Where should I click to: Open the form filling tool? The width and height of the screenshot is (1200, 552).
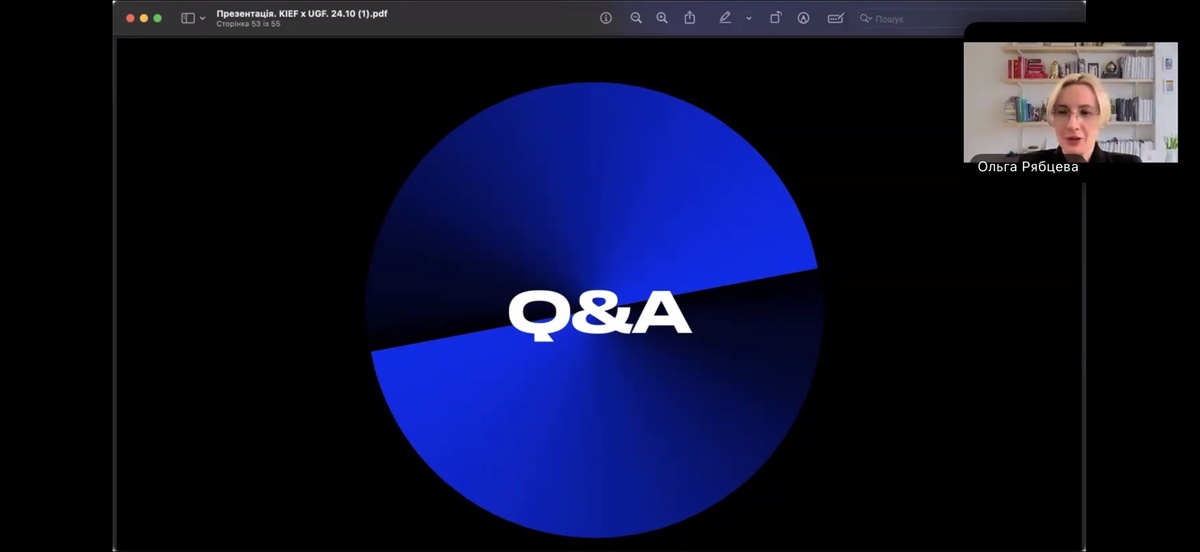coord(835,18)
